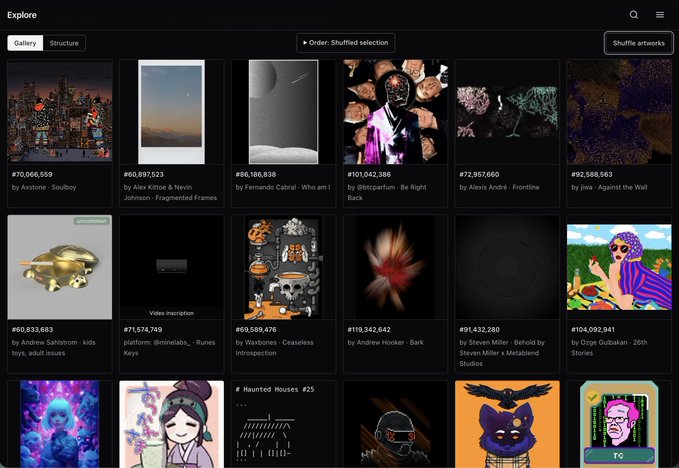679x468 pixels.
Task: Open the Behold dark circle artwork
Action: [507, 267]
